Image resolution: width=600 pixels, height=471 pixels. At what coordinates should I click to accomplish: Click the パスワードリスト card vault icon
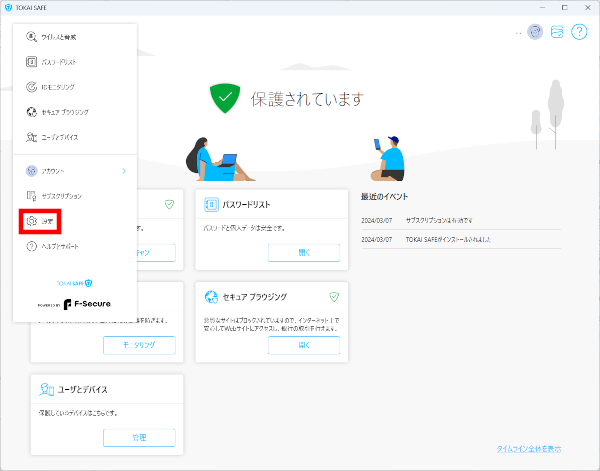(x=211, y=204)
